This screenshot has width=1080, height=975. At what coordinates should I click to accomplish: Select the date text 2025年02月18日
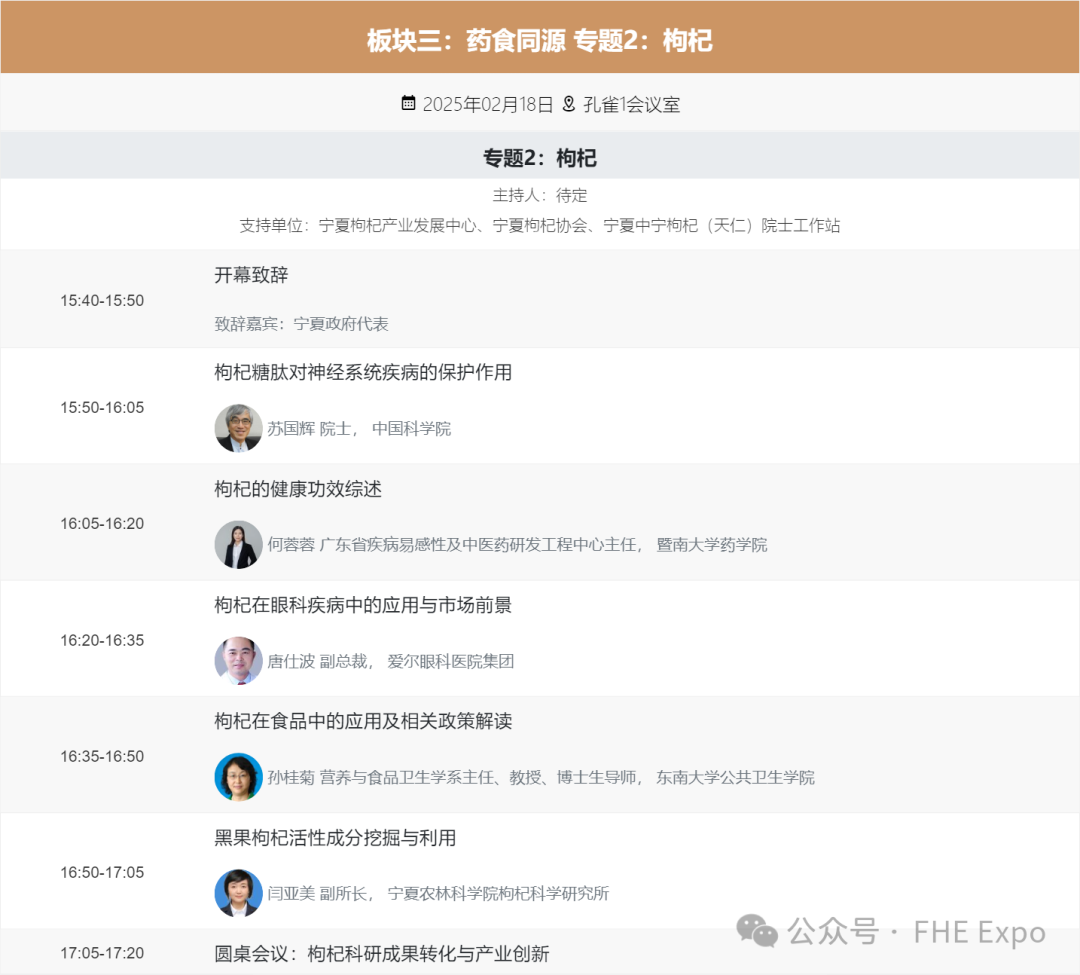[x=488, y=105]
